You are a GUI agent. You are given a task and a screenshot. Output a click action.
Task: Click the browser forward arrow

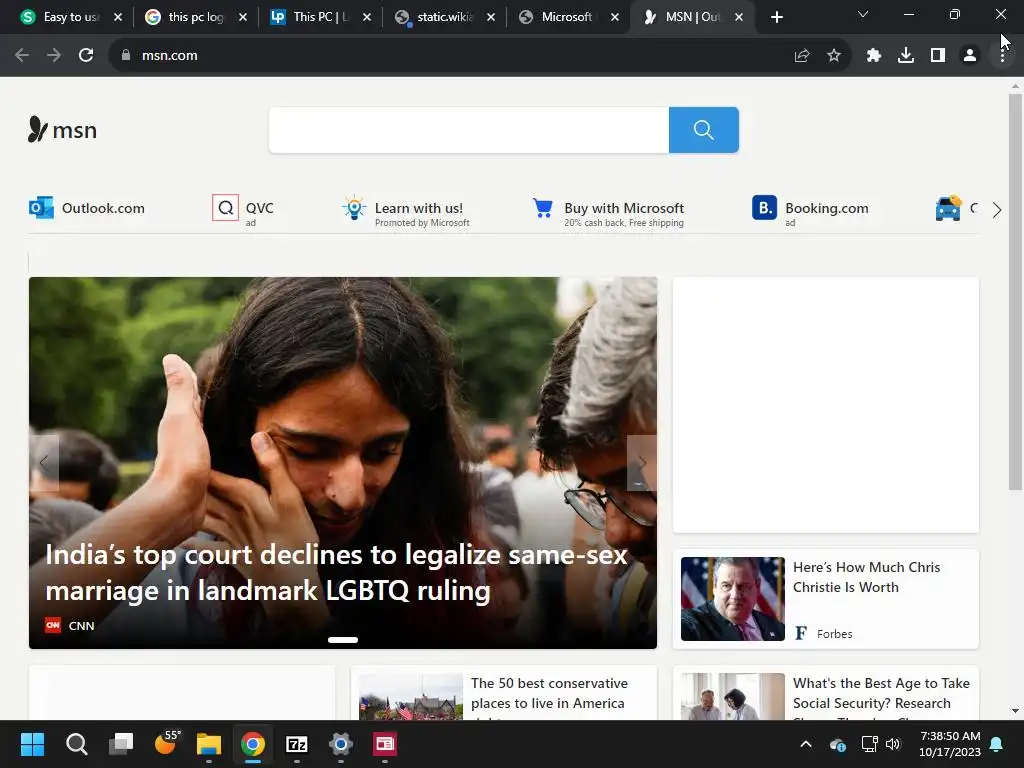click(54, 56)
